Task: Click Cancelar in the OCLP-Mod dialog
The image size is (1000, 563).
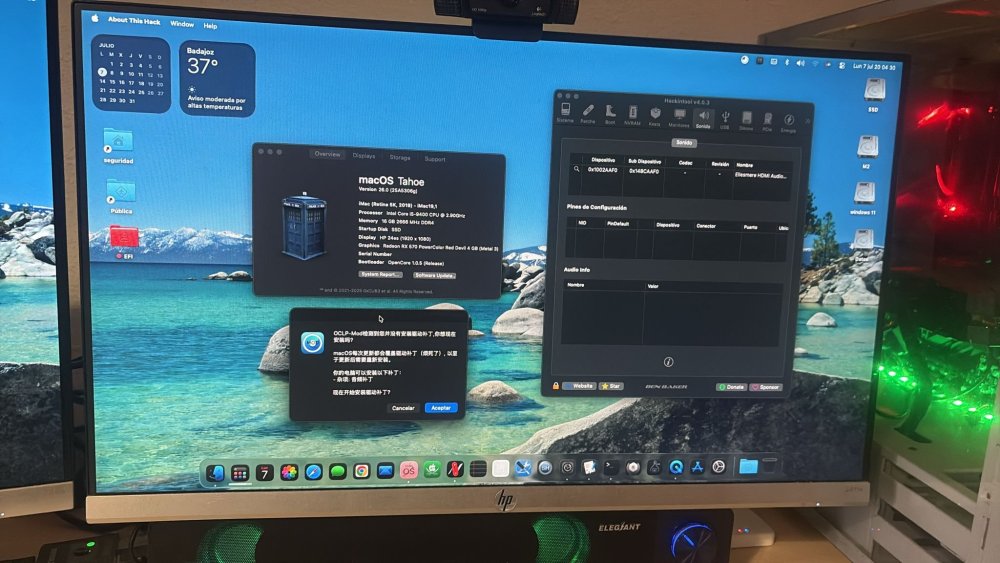Action: click(x=403, y=407)
